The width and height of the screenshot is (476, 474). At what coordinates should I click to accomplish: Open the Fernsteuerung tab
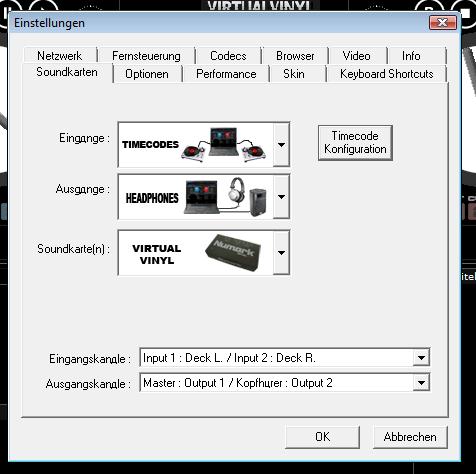pos(146,56)
